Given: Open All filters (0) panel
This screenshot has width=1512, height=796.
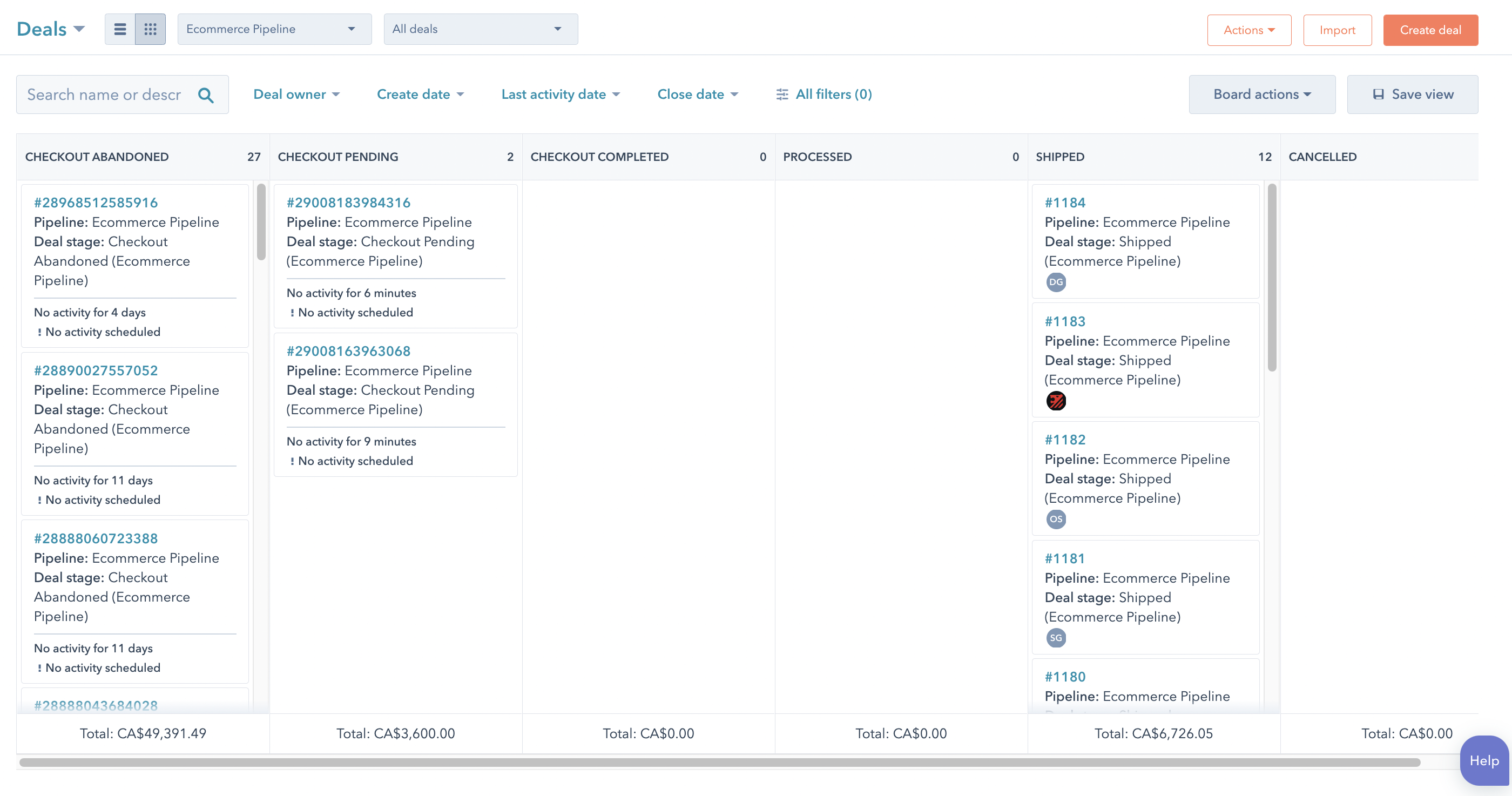Looking at the screenshot, I should coord(824,95).
